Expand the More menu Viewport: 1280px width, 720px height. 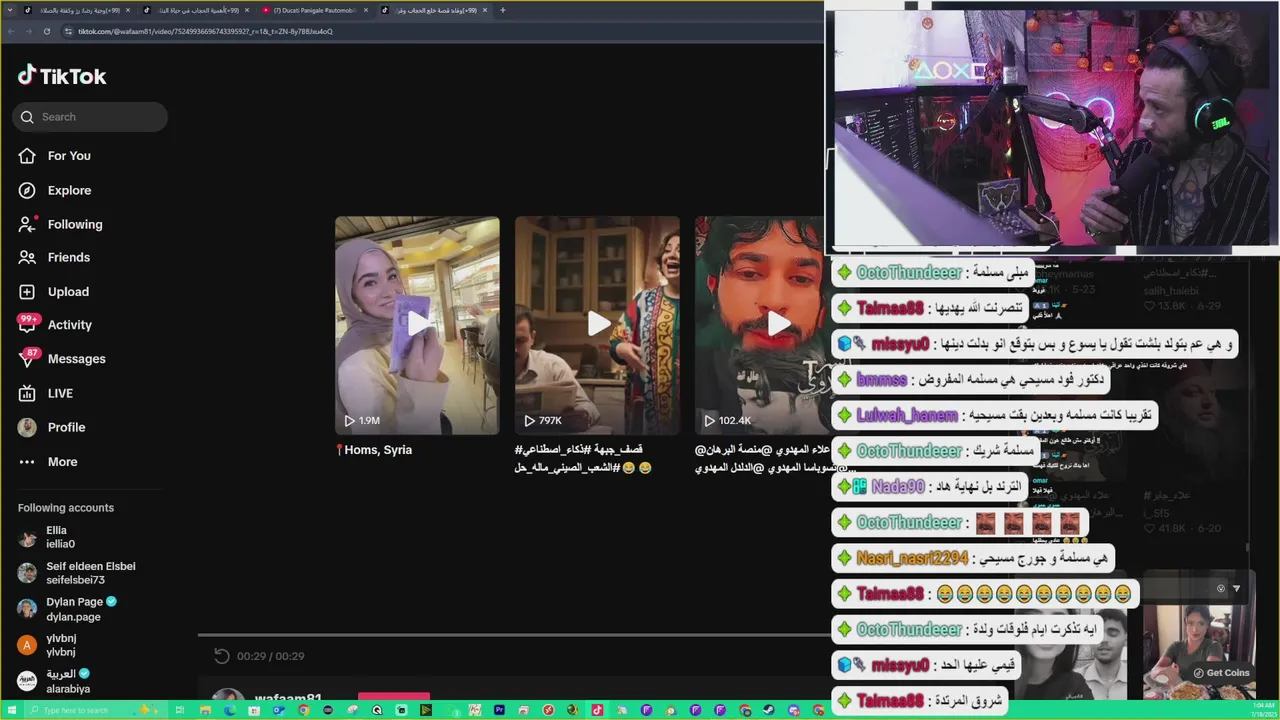tap(62, 462)
